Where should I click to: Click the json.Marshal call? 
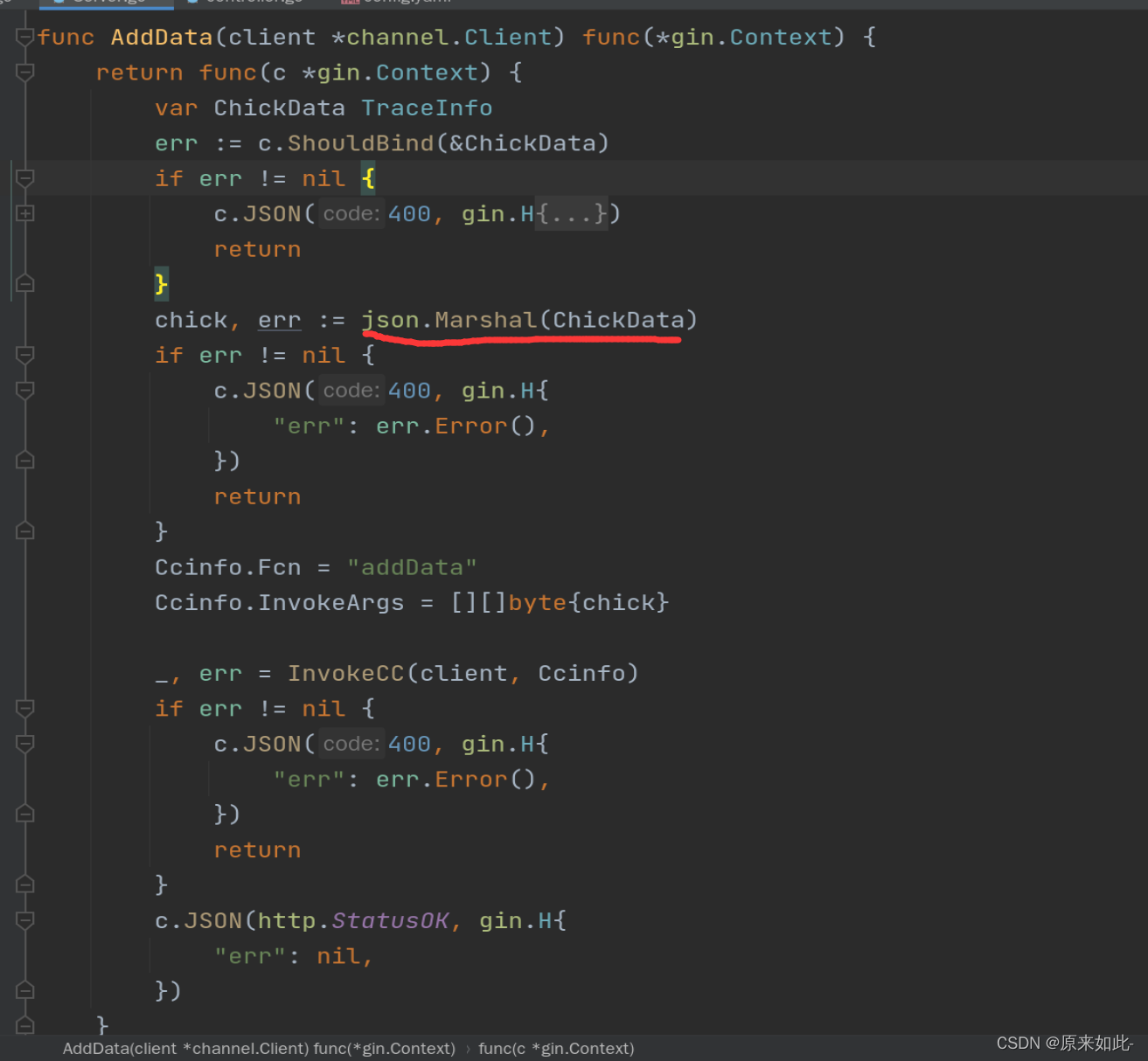pos(529,320)
